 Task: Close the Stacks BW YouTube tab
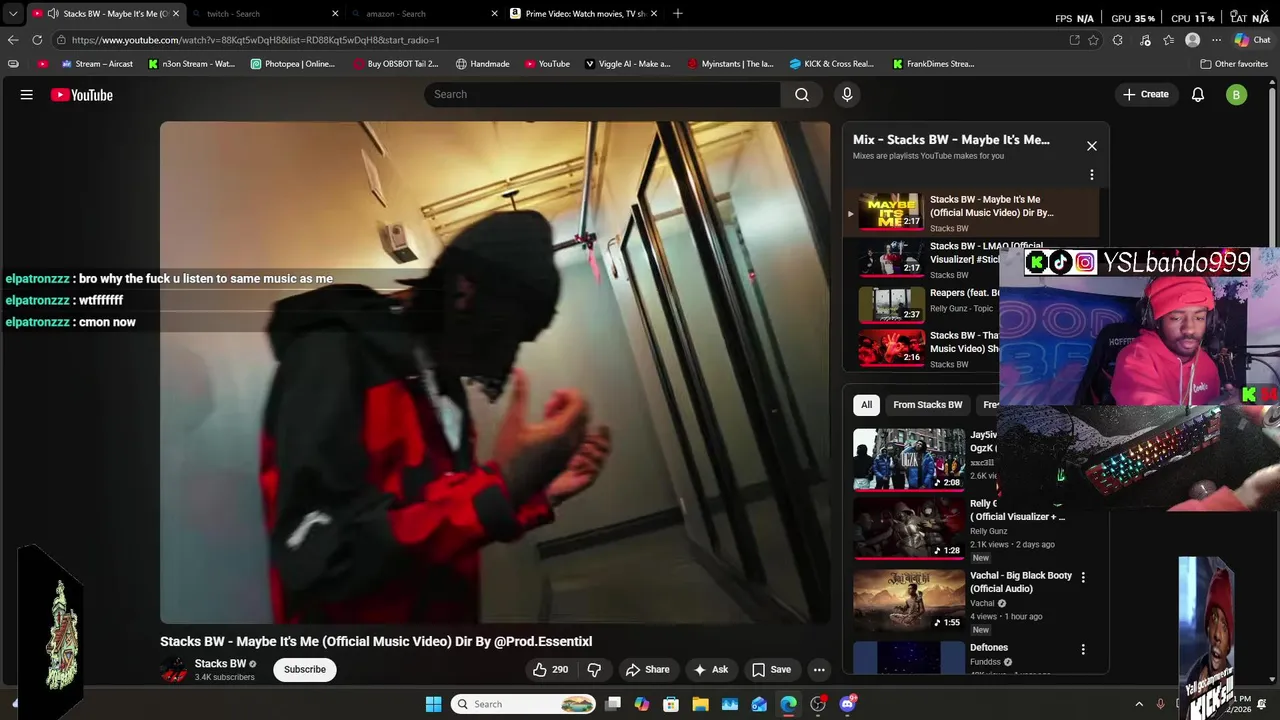point(176,14)
